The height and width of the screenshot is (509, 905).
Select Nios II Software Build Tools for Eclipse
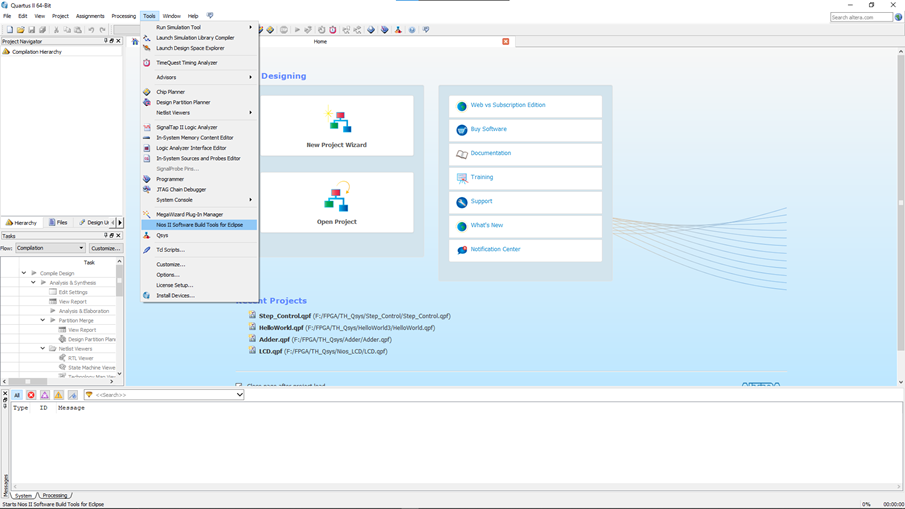(x=199, y=225)
